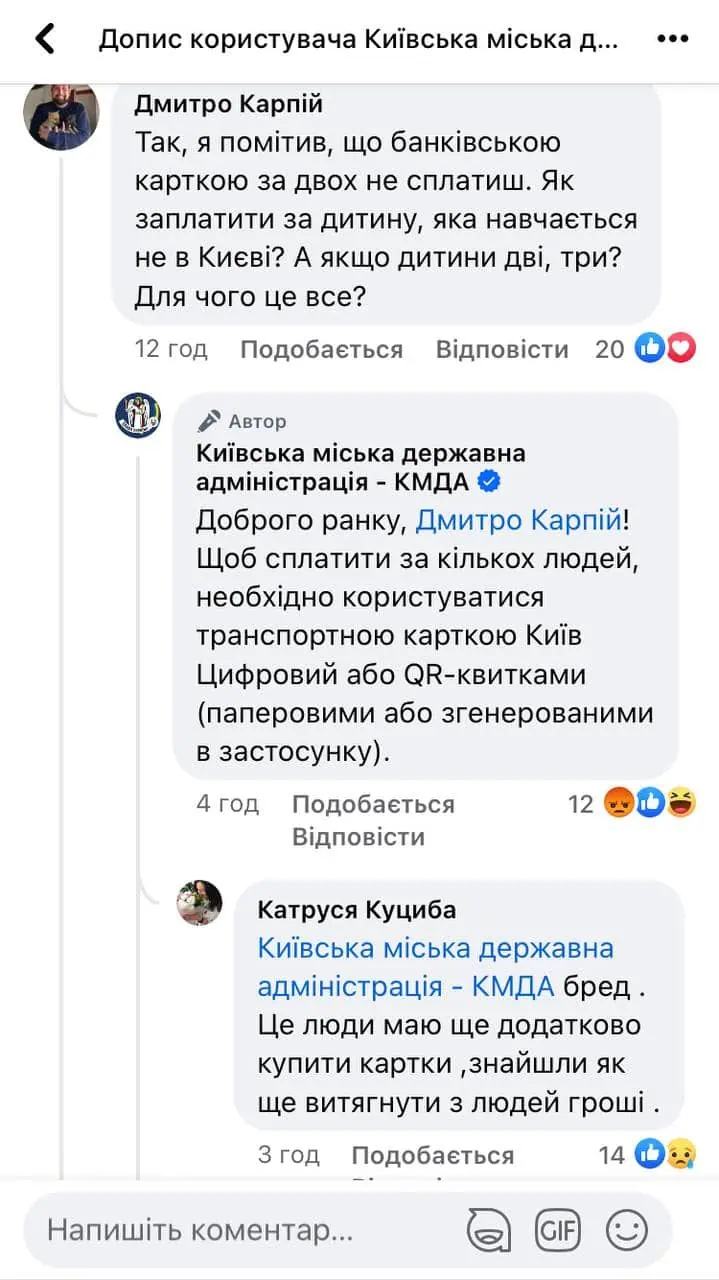Image resolution: width=719 pixels, height=1280 pixels.
Task: Like Катруся Куциба's reply via Подобається
Action: 432,1156
